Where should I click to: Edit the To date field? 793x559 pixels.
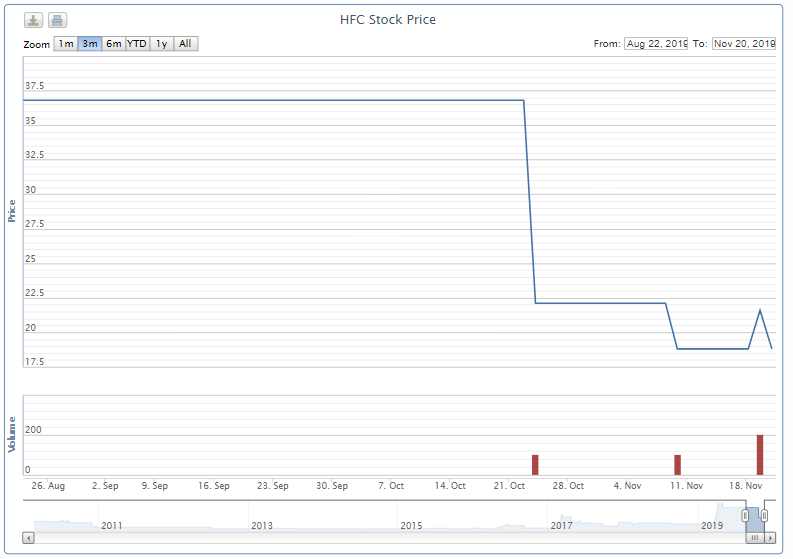click(x=744, y=44)
